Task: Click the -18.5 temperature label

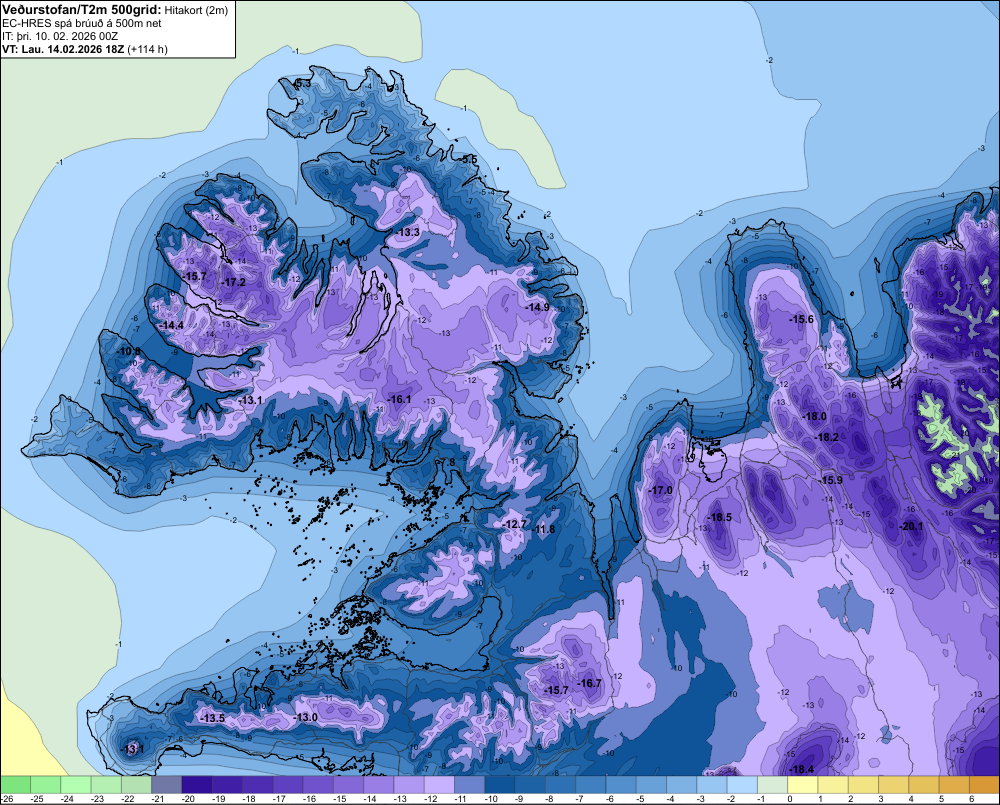Action: tap(719, 517)
